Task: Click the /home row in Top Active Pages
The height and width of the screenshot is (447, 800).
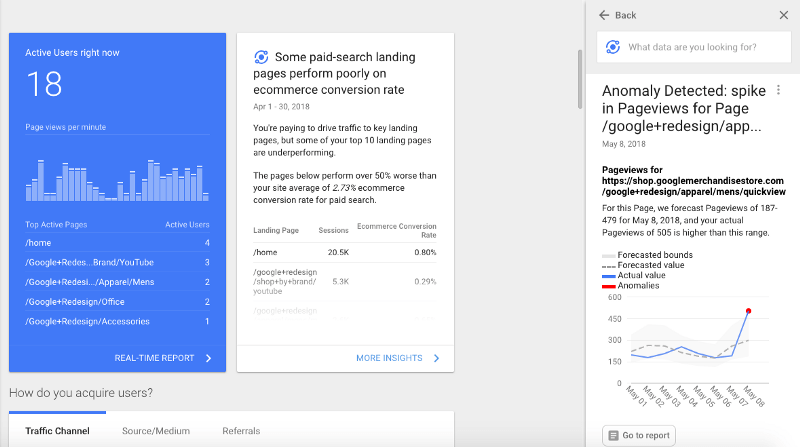Action: pos(117,243)
